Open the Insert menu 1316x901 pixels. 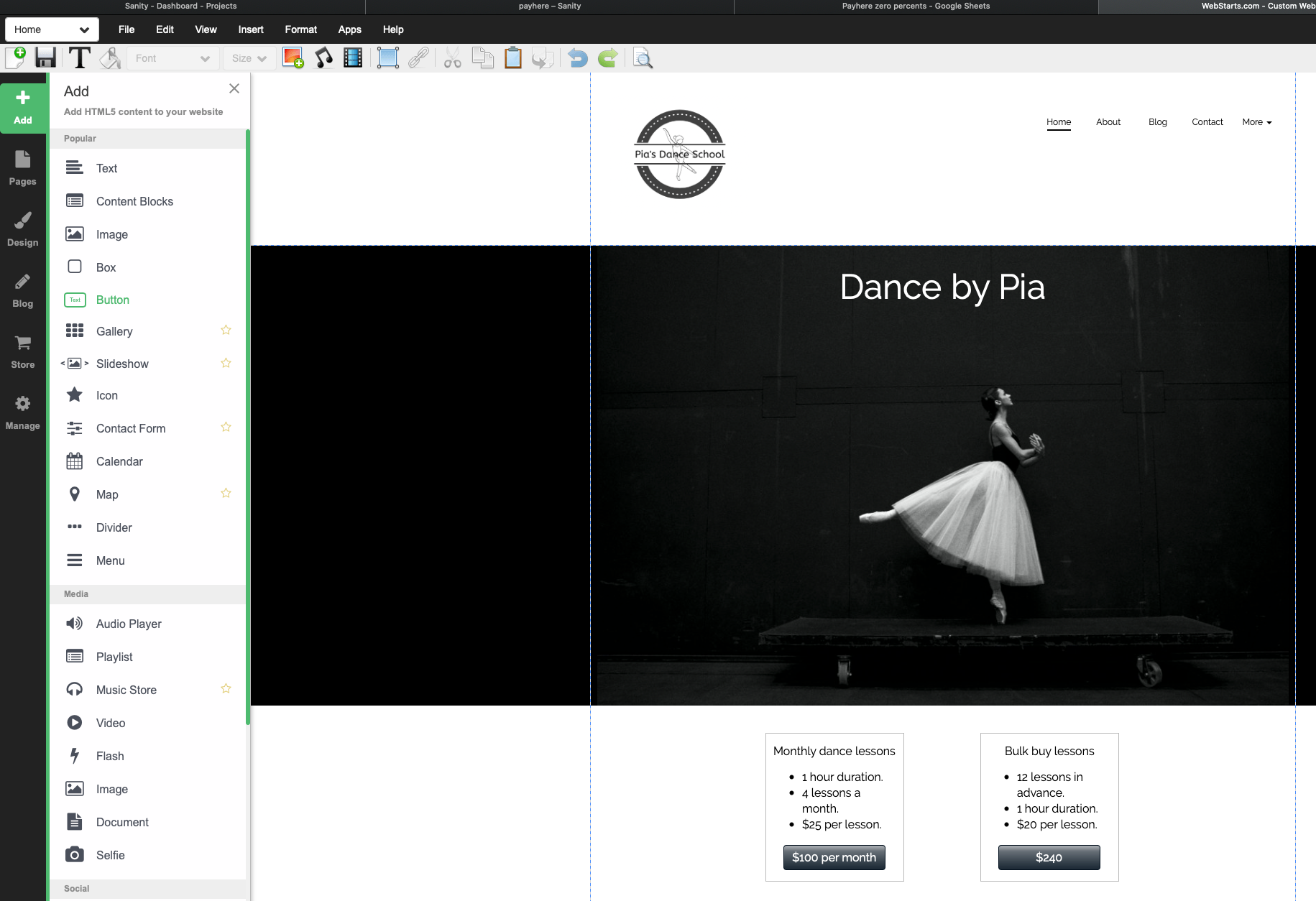[x=251, y=29]
